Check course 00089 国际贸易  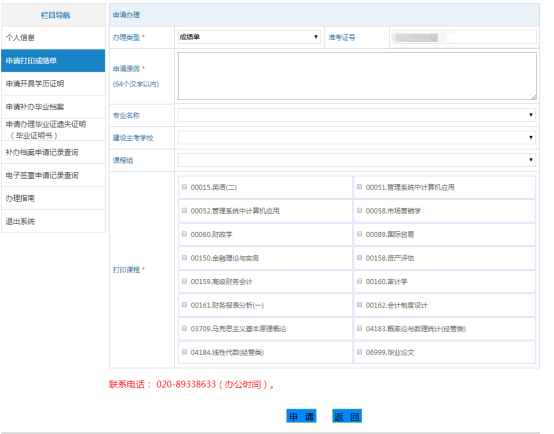(359, 234)
